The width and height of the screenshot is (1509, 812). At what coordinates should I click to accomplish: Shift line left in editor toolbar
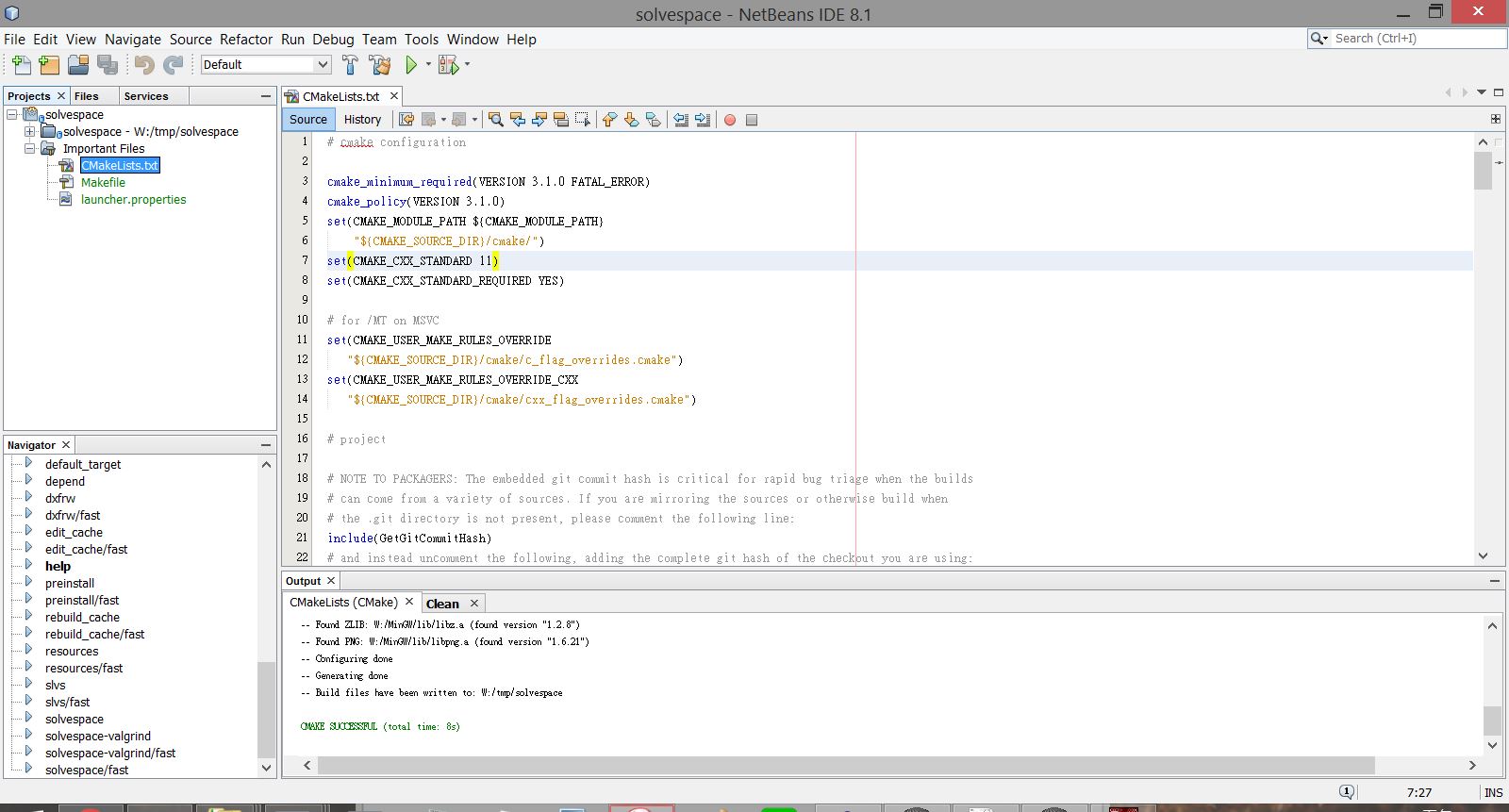coord(681,120)
